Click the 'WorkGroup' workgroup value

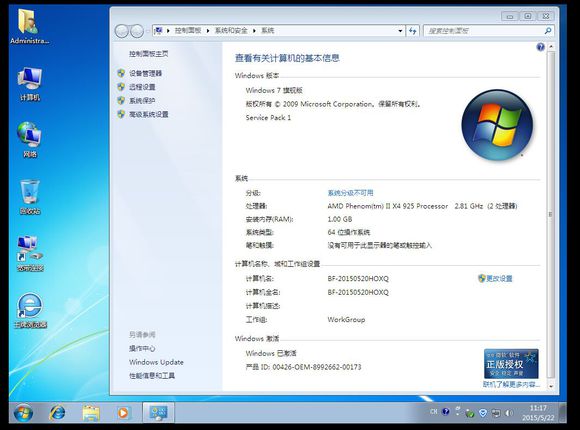pyautogui.click(x=346, y=319)
